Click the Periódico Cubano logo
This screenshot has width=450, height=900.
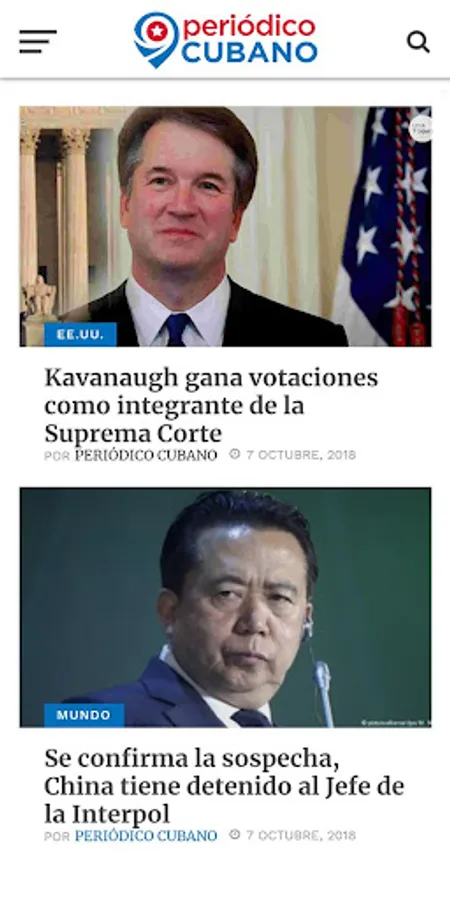[x=226, y=40]
